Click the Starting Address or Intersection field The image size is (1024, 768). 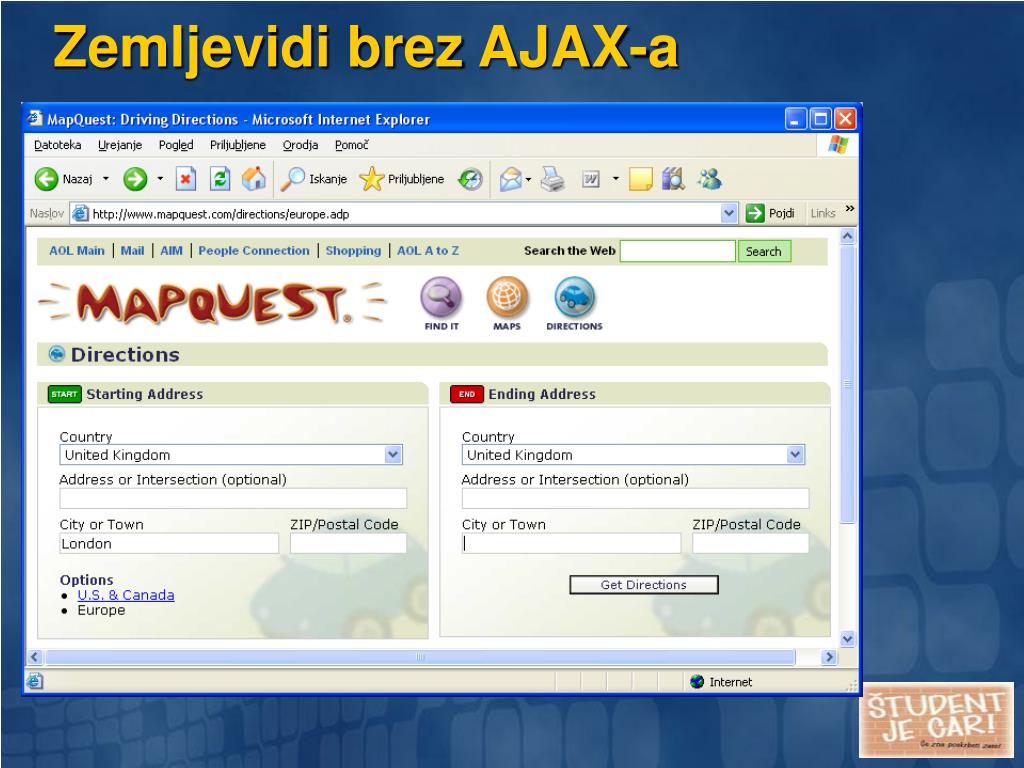click(x=233, y=498)
